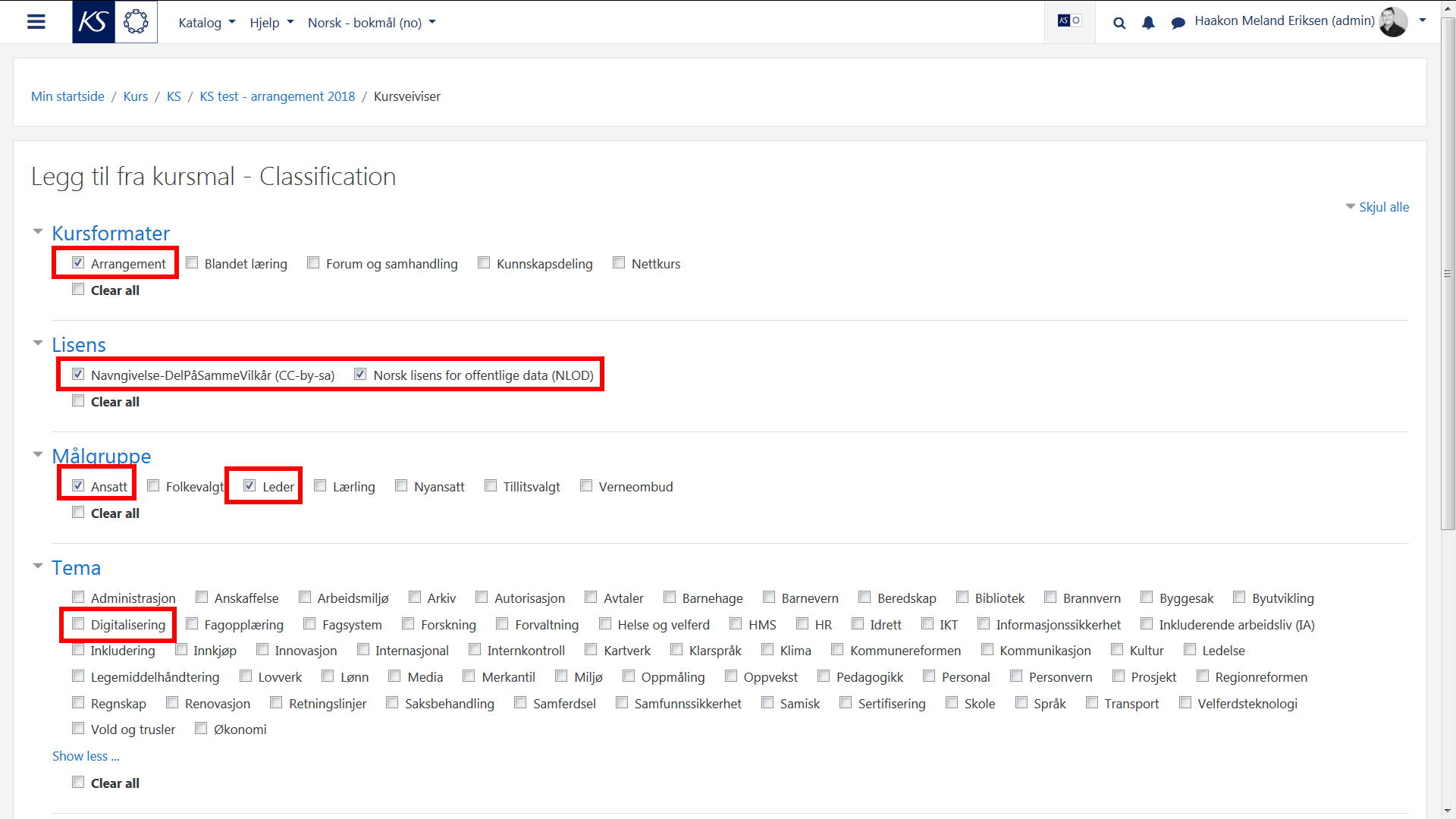Collapse the Tema section arrow
The image size is (1456, 819).
point(38,566)
